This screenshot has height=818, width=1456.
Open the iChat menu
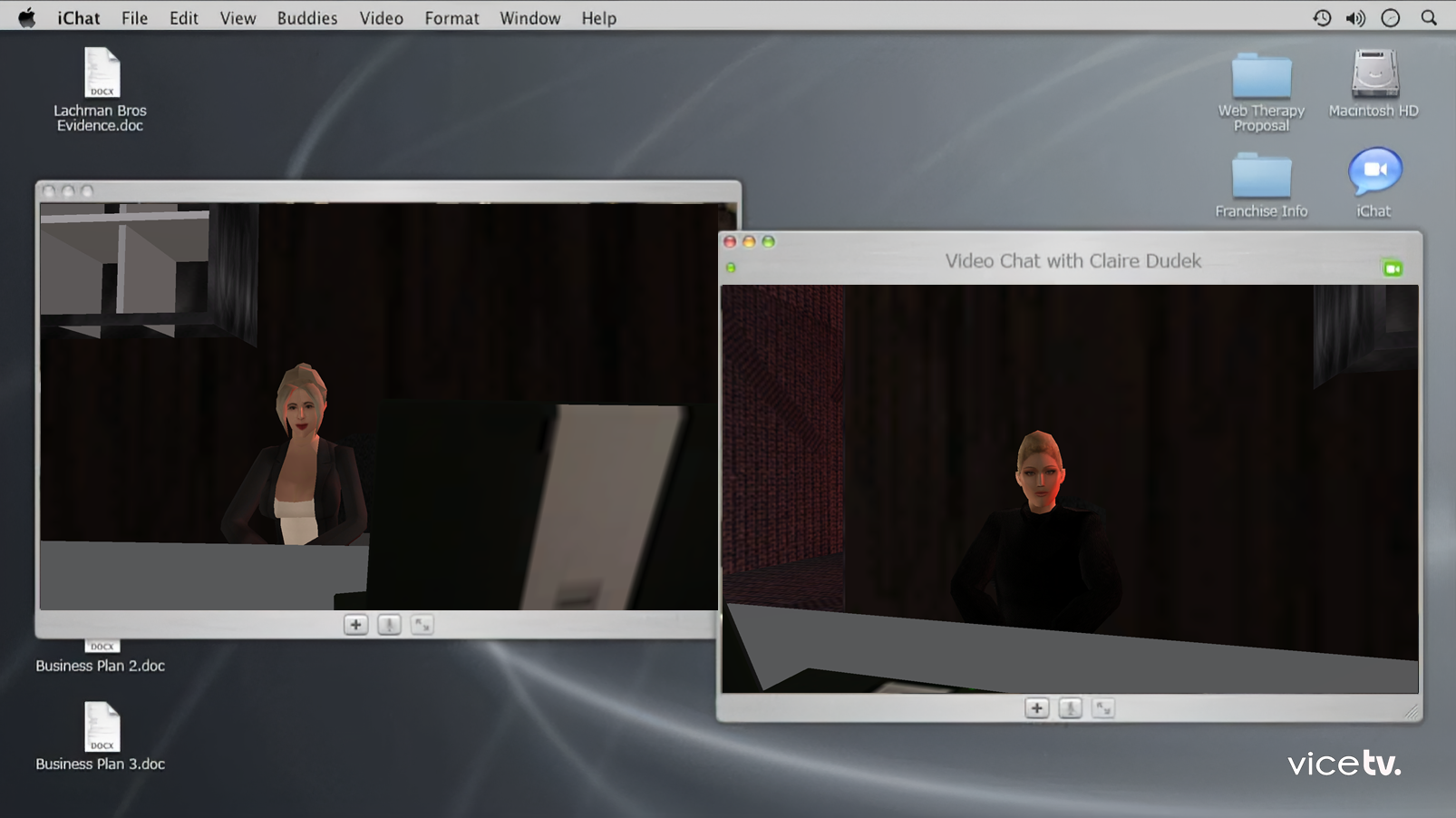point(79,18)
